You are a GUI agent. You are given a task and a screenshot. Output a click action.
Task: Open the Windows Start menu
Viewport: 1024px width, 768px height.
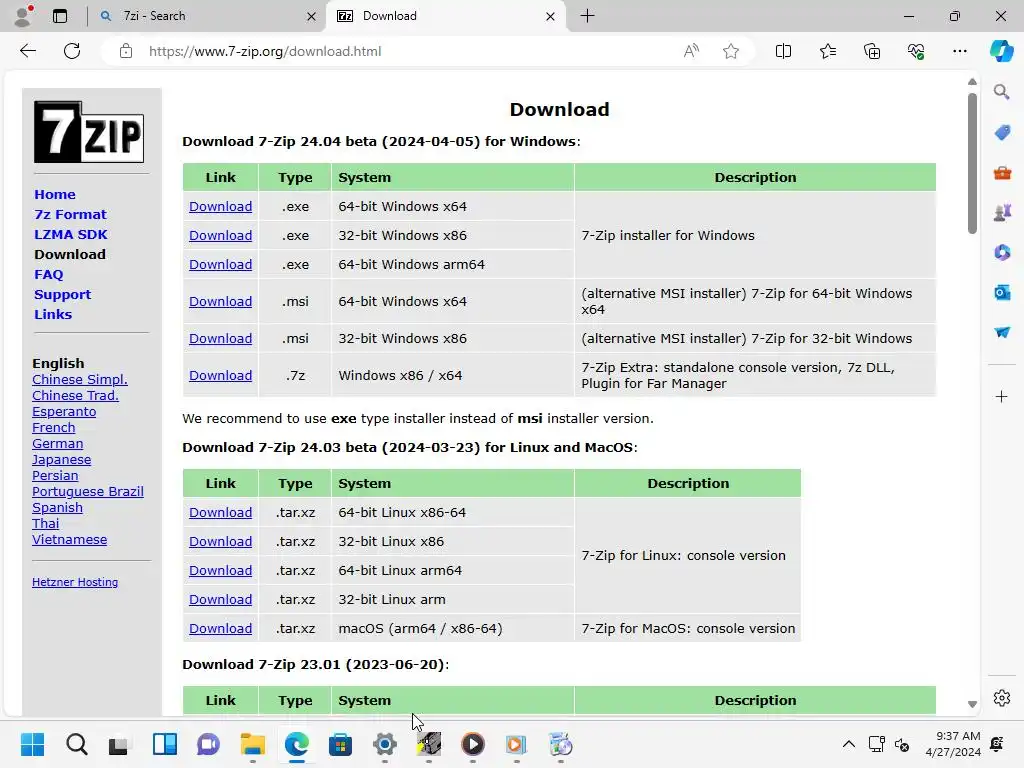tap(33, 744)
